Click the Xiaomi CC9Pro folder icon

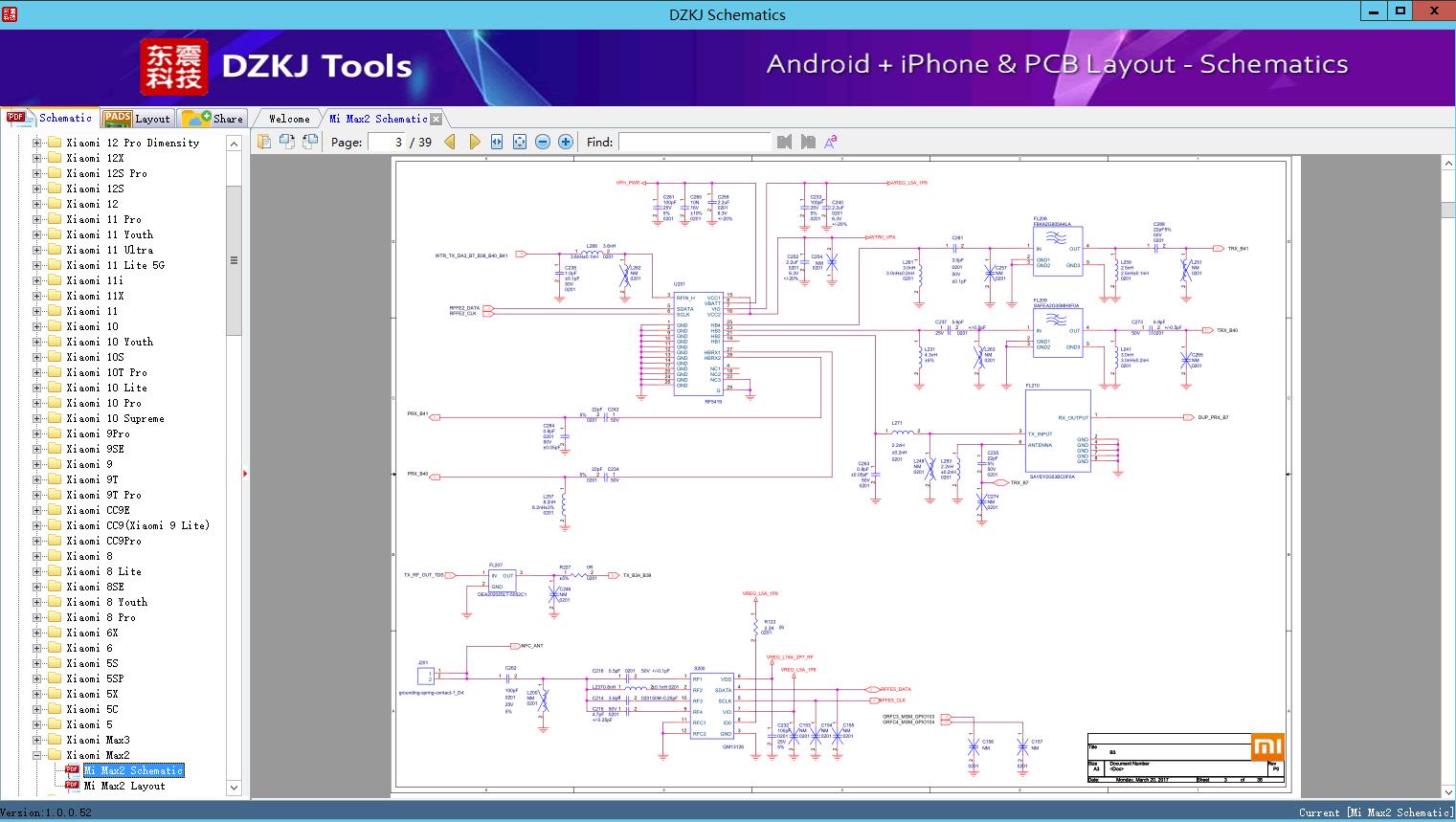pos(55,541)
